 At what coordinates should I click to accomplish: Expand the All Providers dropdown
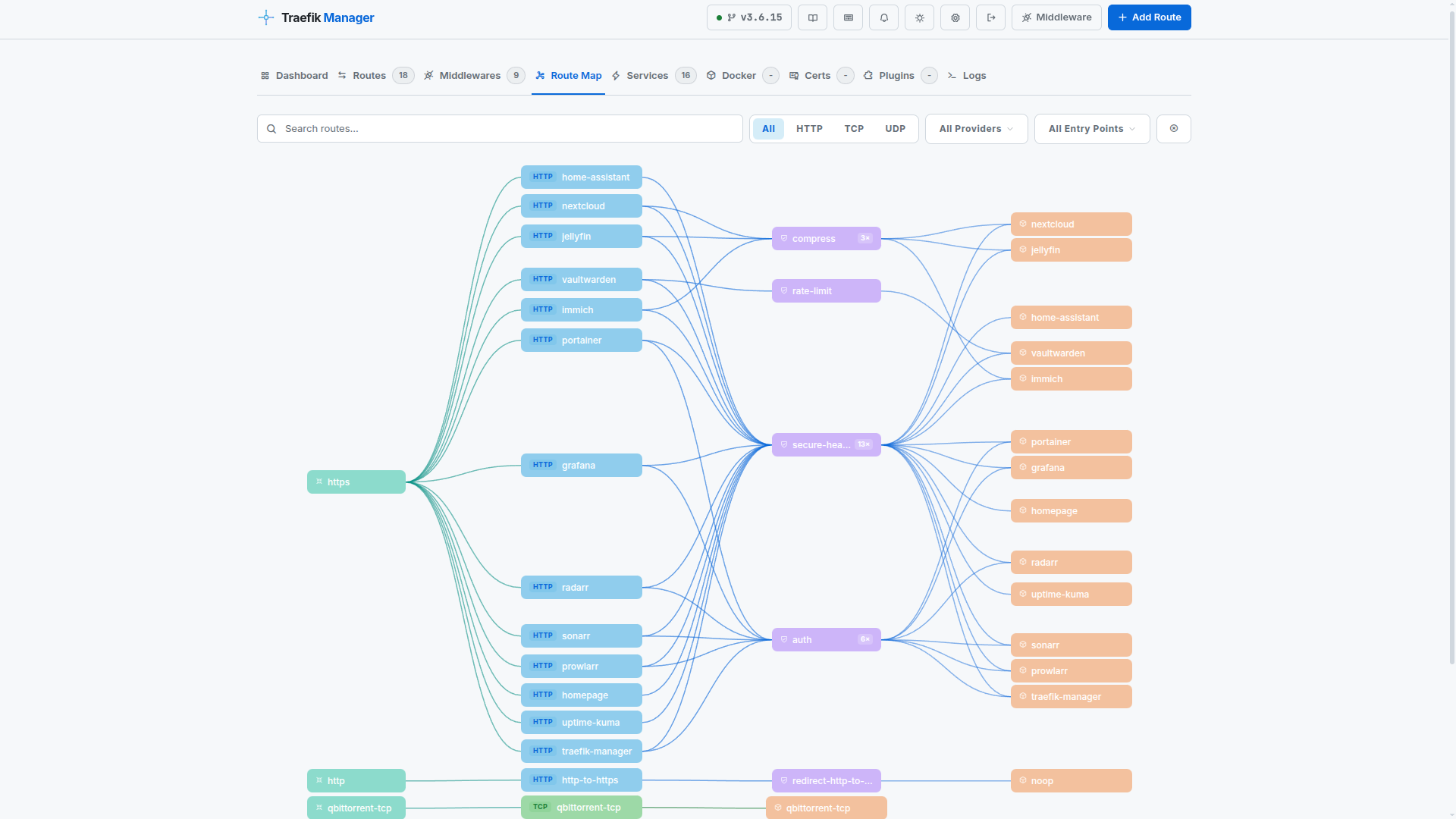click(977, 129)
